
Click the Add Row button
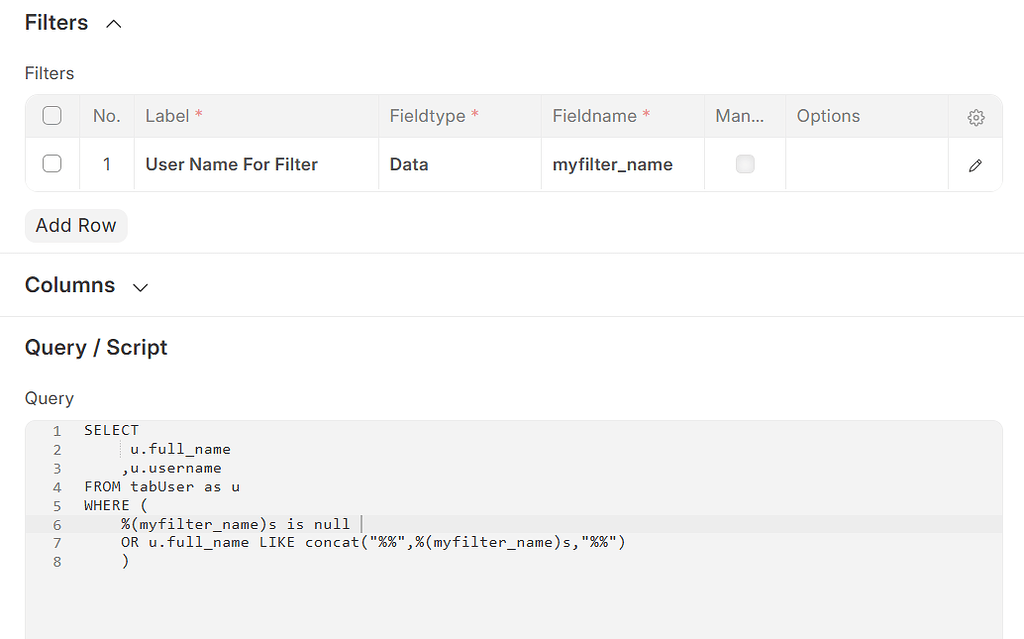(75, 225)
